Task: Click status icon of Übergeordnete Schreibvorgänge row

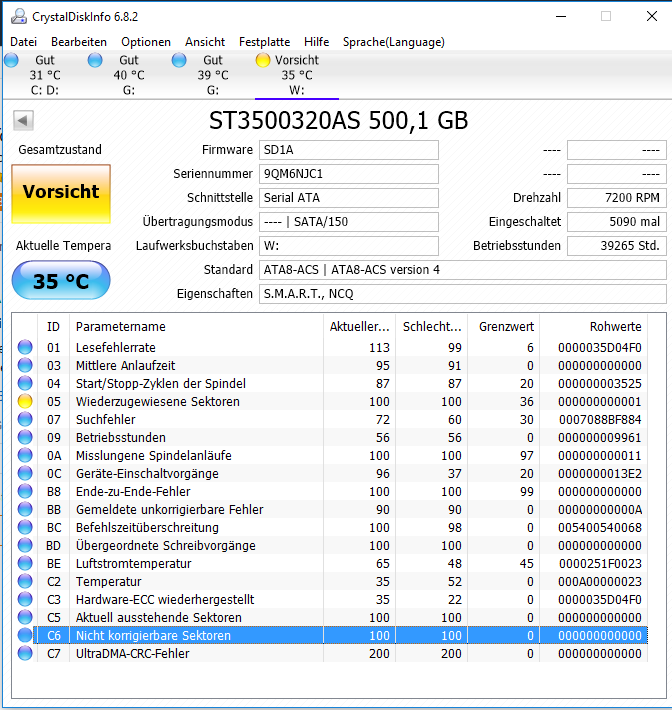Action: click(x=25, y=545)
